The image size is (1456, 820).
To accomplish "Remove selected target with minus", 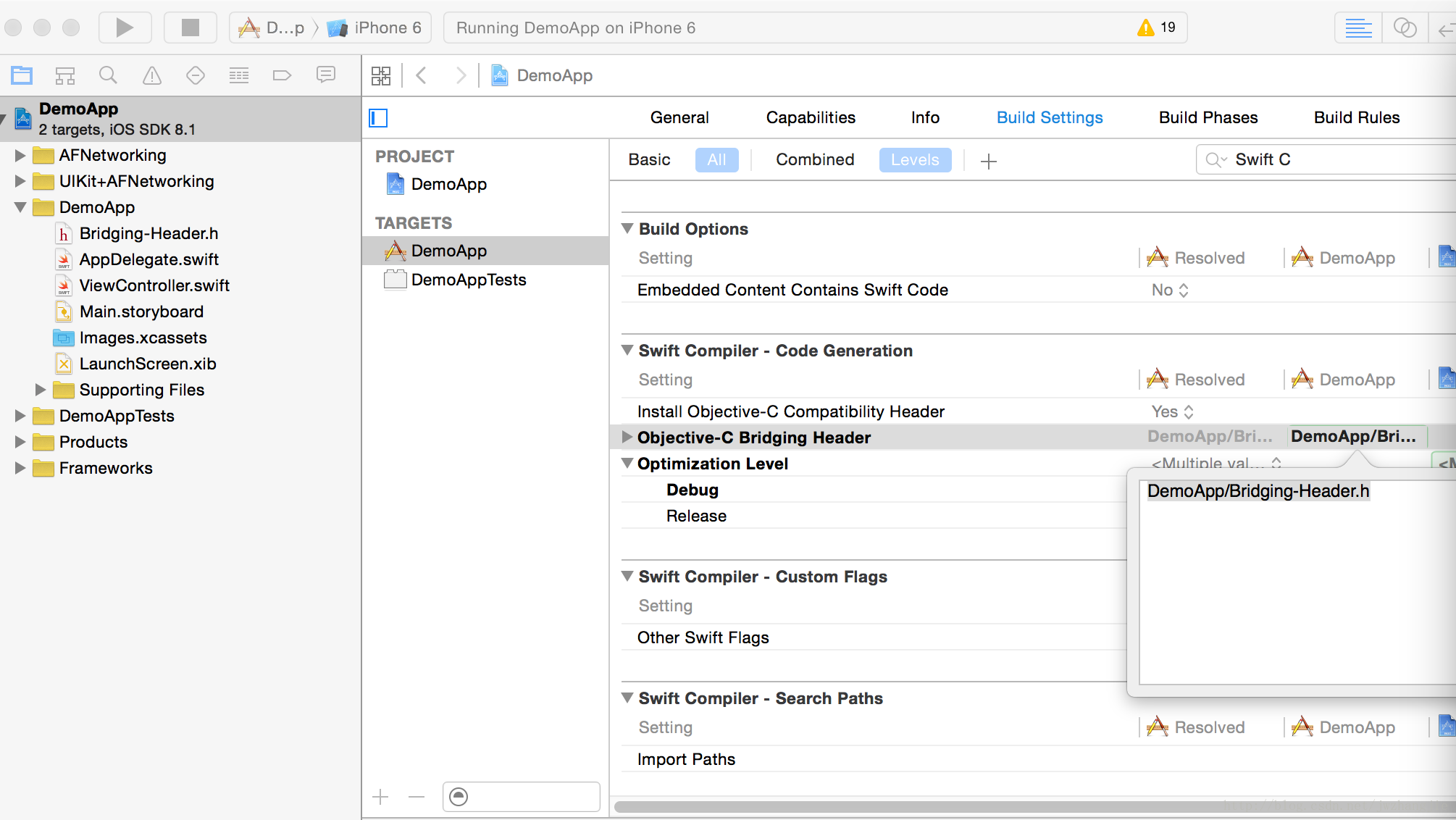I will pyautogui.click(x=417, y=797).
